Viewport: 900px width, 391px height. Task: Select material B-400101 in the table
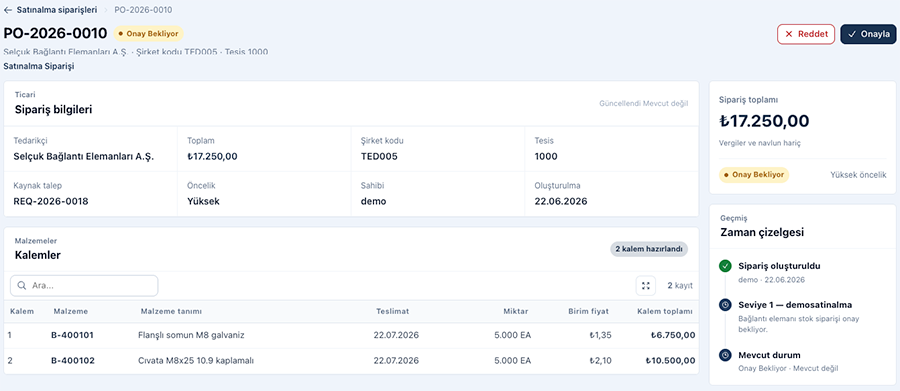click(x=72, y=335)
